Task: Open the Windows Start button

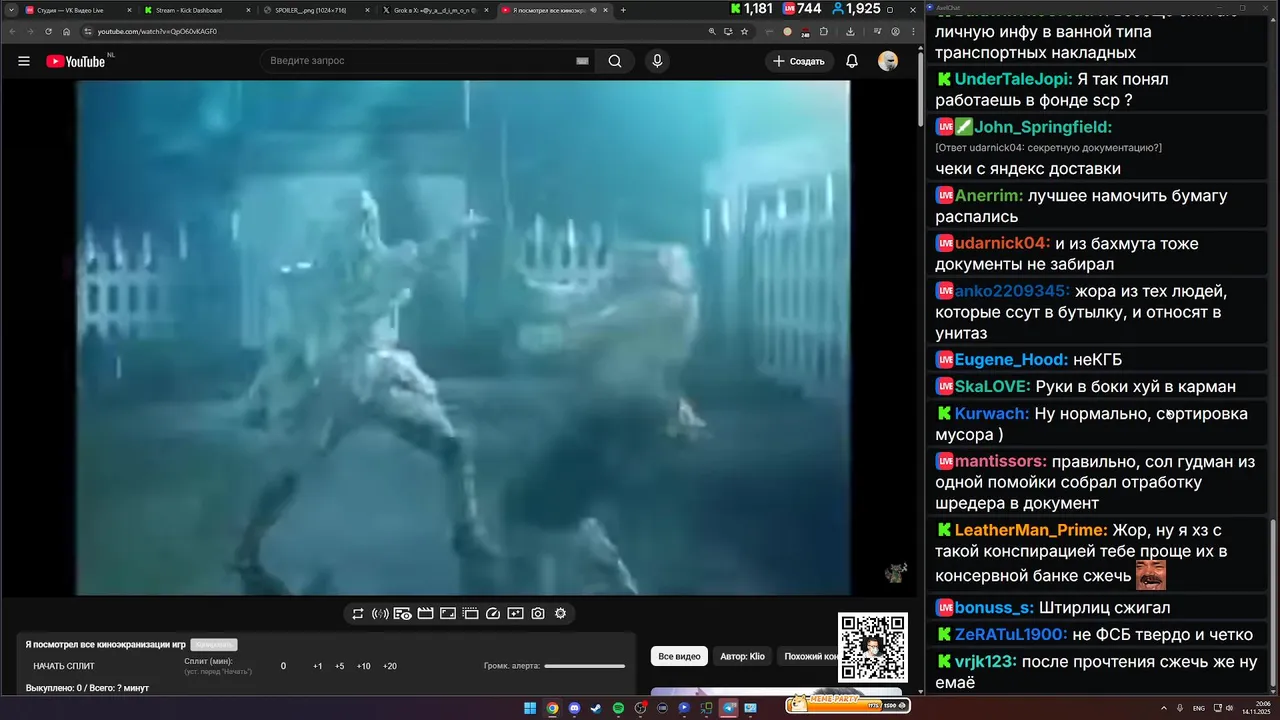Action: coord(530,708)
